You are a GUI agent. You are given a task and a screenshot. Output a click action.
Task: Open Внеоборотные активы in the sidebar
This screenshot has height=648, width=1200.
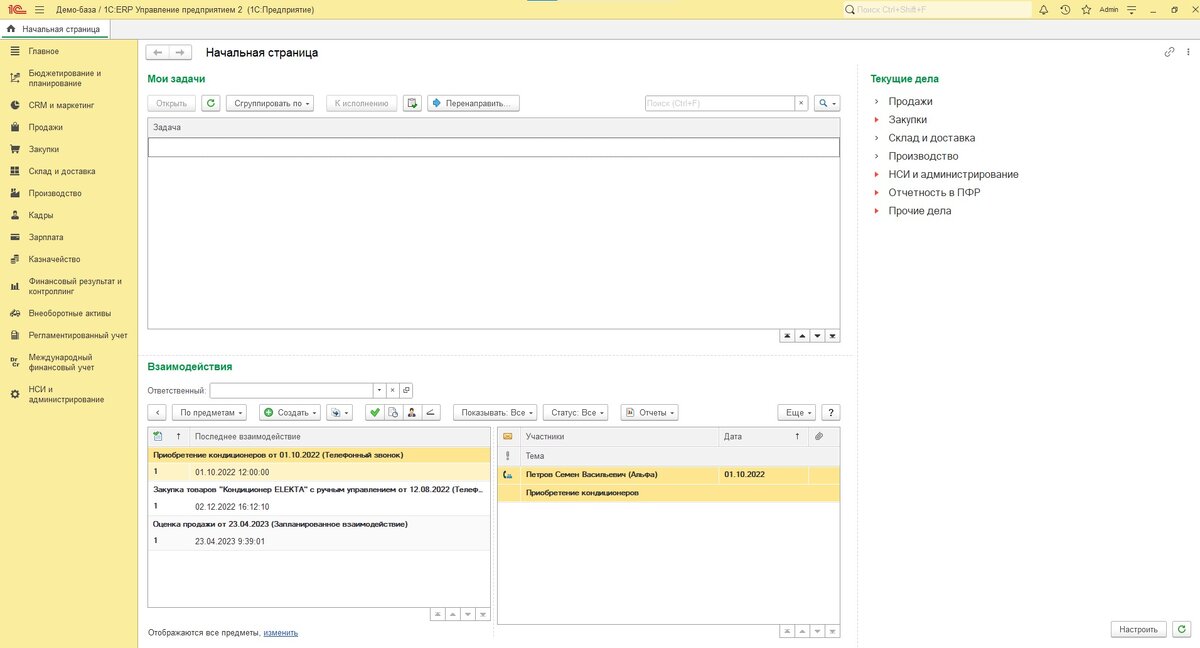click(70, 313)
